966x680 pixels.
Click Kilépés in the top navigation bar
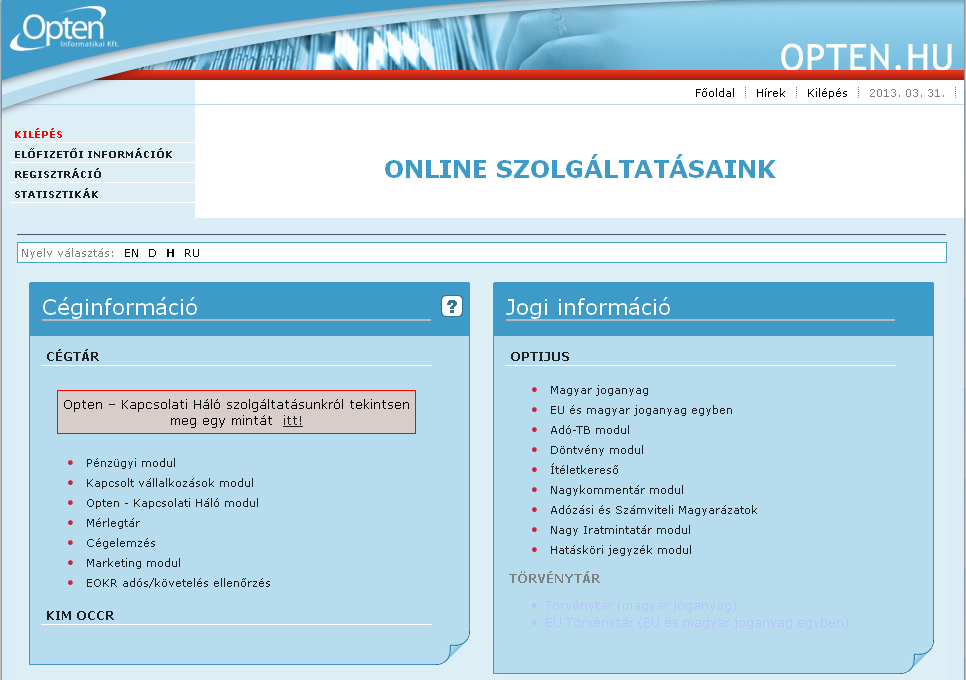(x=827, y=93)
